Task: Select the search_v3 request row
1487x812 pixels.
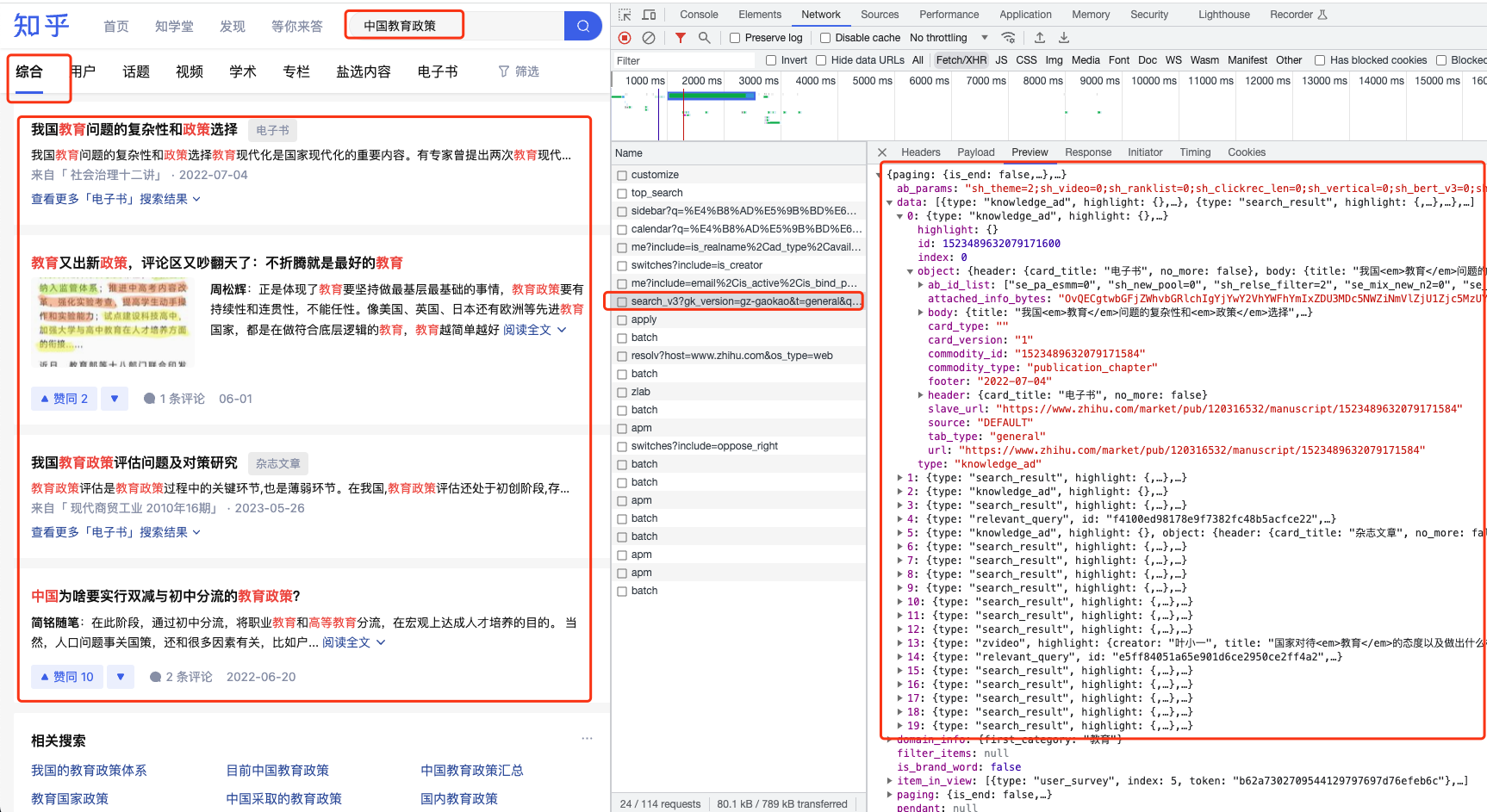Action: click(738, 301)
